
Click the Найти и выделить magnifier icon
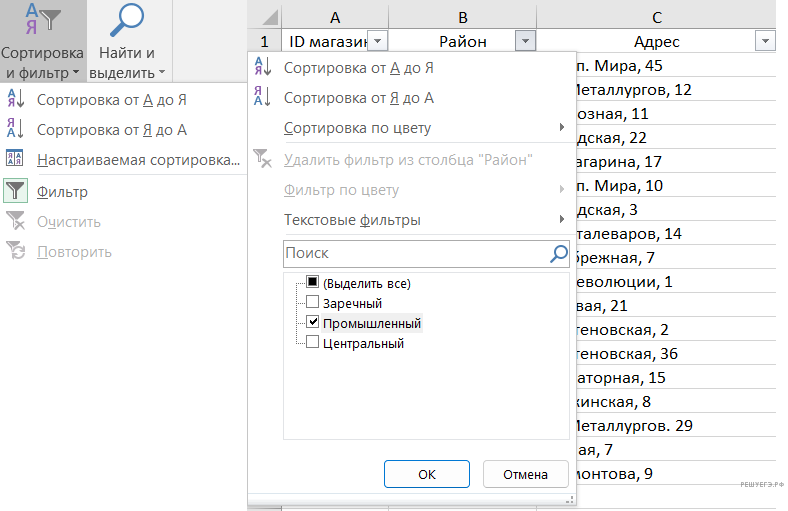coord(127,22)
